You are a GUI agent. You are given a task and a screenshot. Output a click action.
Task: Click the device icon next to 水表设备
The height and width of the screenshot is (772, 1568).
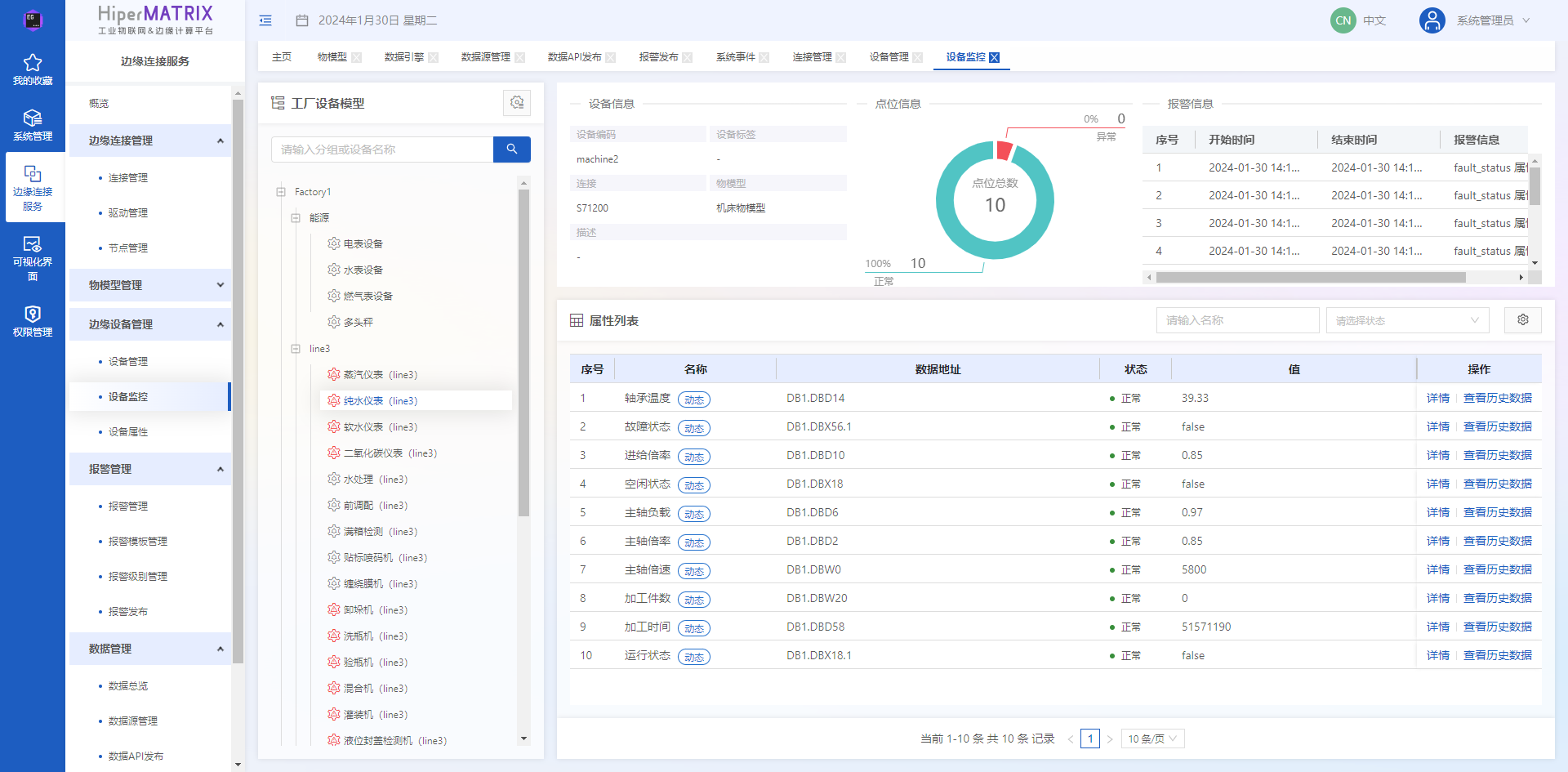334,270
